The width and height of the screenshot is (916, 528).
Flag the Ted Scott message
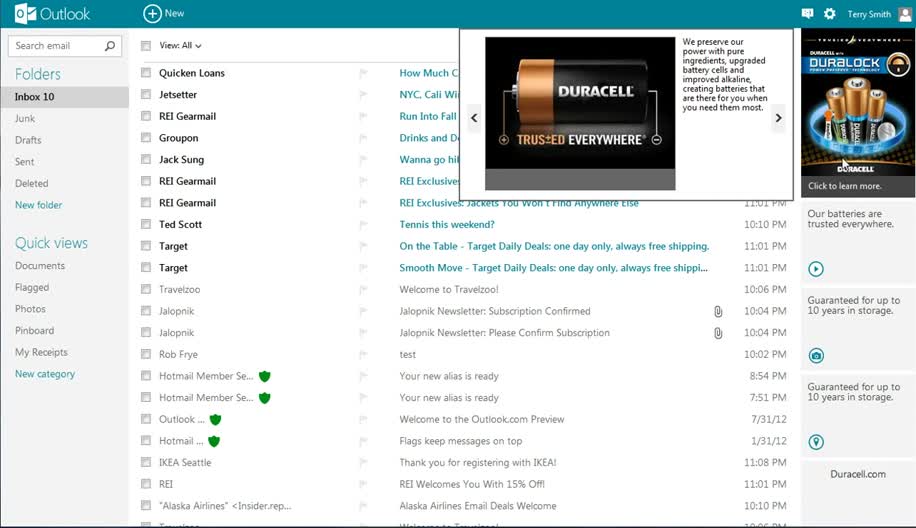363,224
